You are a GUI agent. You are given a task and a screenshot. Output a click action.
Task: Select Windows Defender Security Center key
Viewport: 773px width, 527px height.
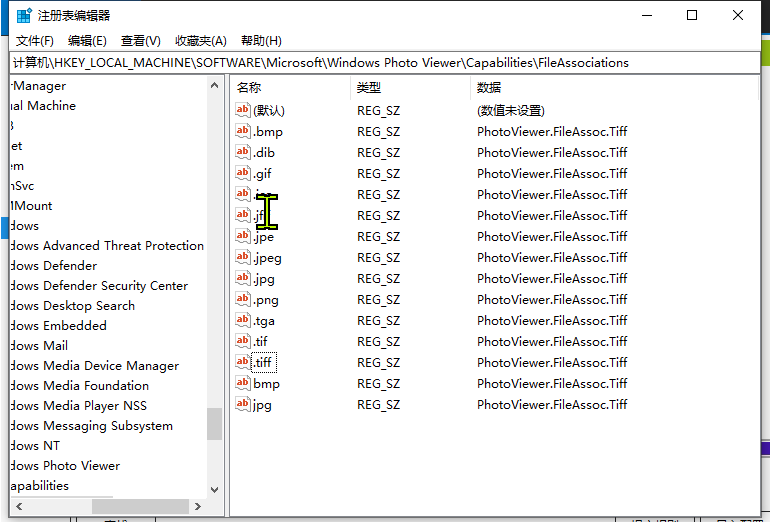click(x=100, y=286)
